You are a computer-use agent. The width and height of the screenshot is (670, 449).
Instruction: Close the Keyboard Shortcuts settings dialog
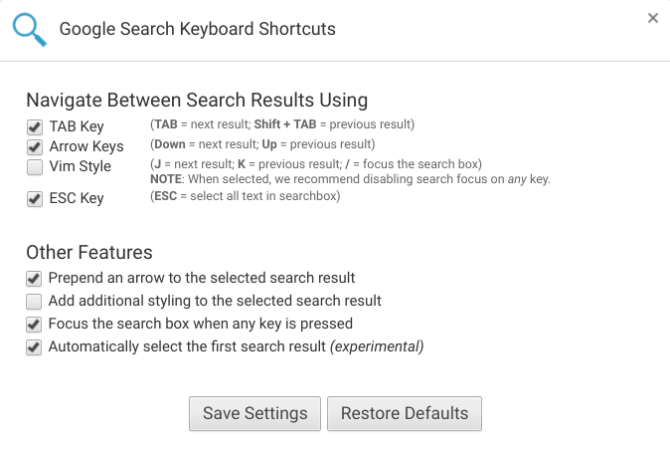(x=653, y=18)
